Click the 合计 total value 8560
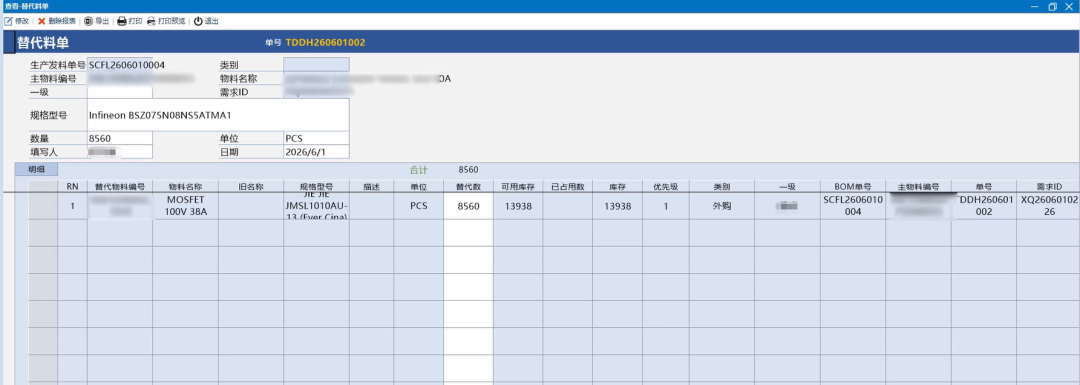Screen dimensions: 1080x385 (x=468, y=169)
